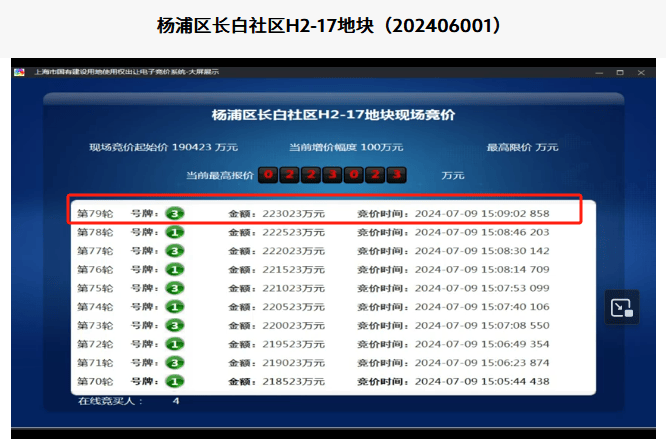Click the green number 3 badge in round 75
Screen dimensions: 666x447
(175, 288)
